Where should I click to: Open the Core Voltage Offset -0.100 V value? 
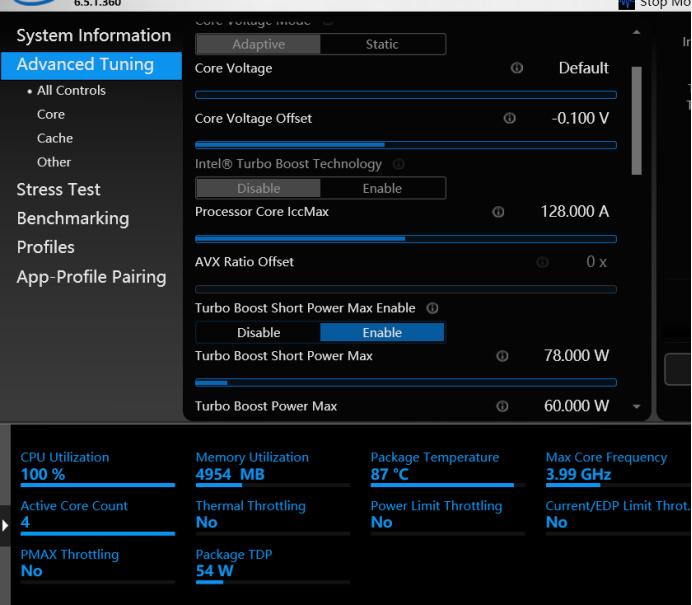point(580,119)
